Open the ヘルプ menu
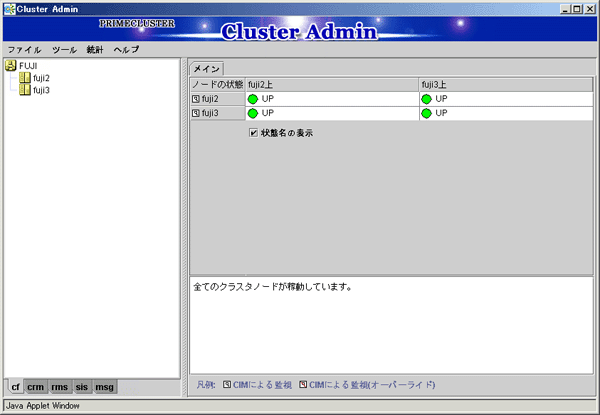 pos(126,50)
